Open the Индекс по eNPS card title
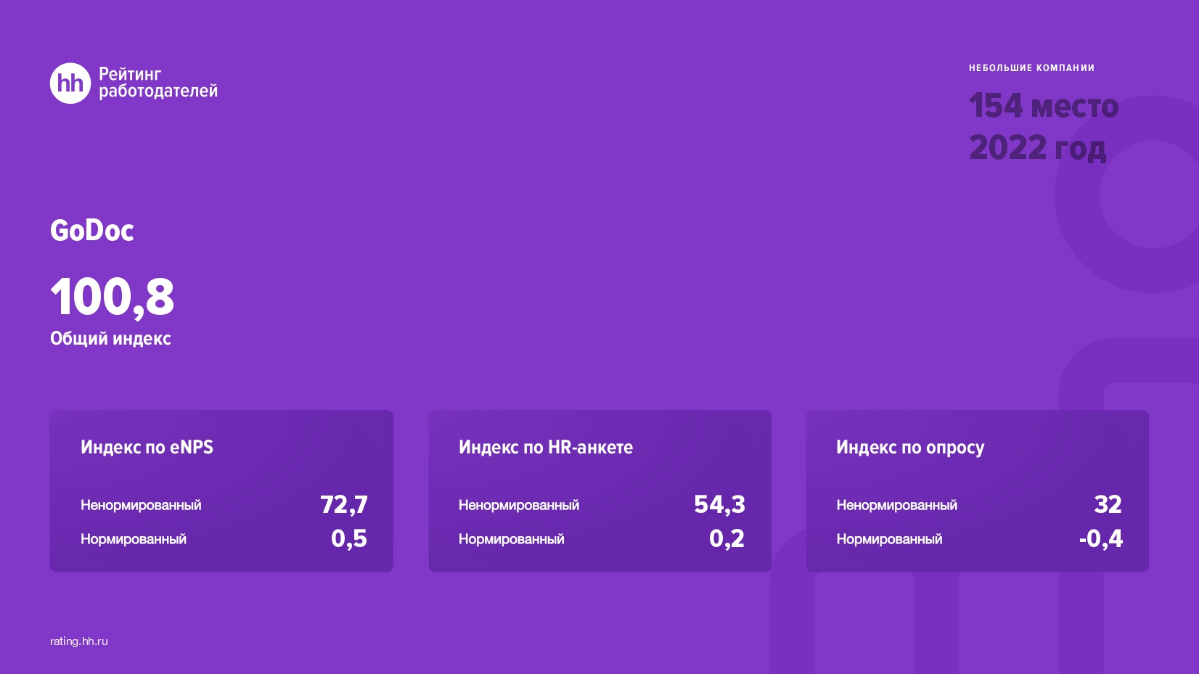 [147, 447]
